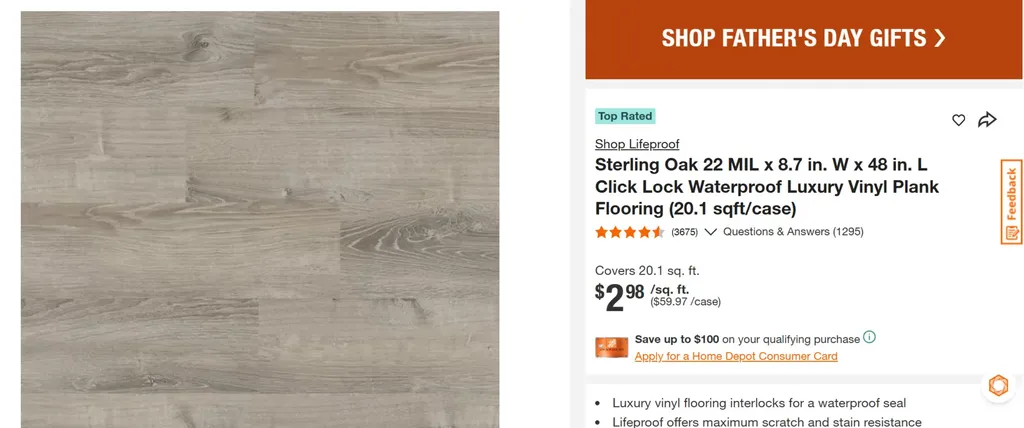This screenshot has width=1024, height=428.
Task: Open the vertical Feedback side tab
Action: tap(1012, 202)
